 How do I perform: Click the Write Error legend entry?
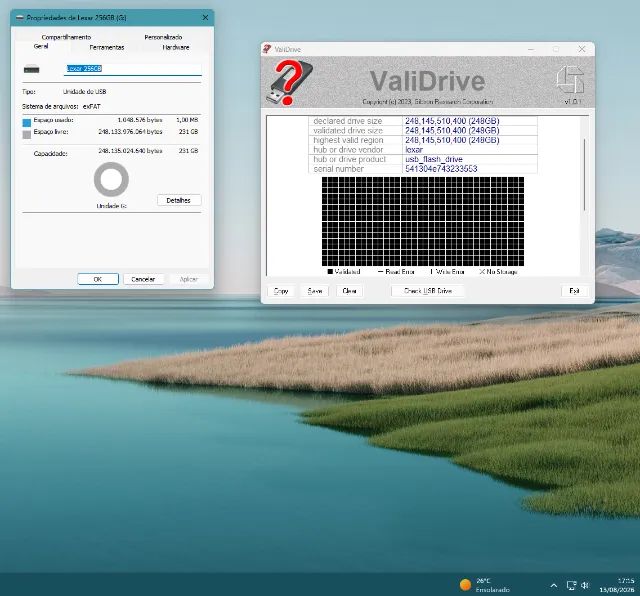(x=447, y=272)
